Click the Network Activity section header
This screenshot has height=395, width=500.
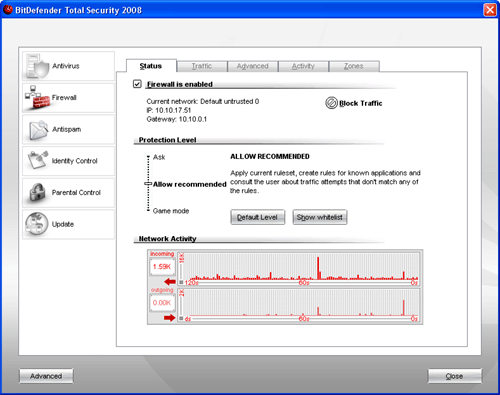pyautogui.click(x=167, y=239)
